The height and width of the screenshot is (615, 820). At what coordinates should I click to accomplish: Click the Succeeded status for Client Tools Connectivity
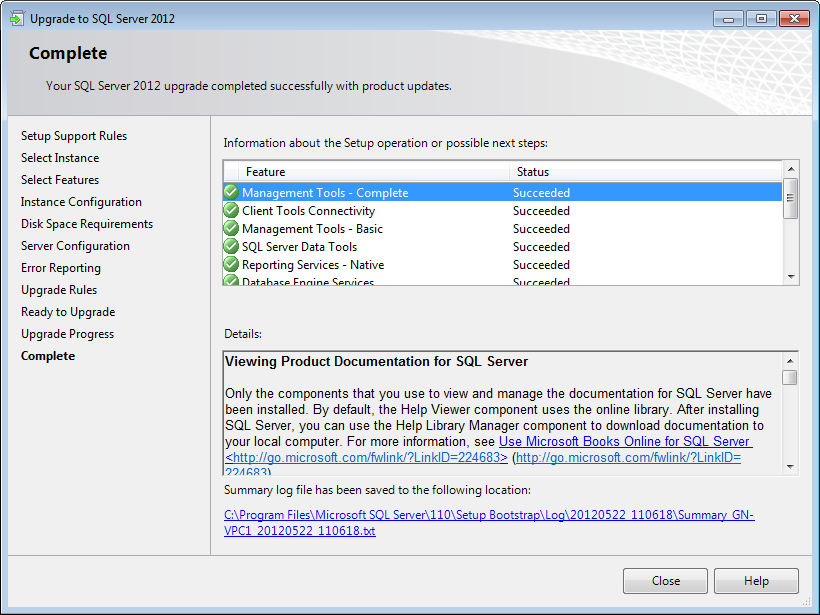[x=541, y=211]
